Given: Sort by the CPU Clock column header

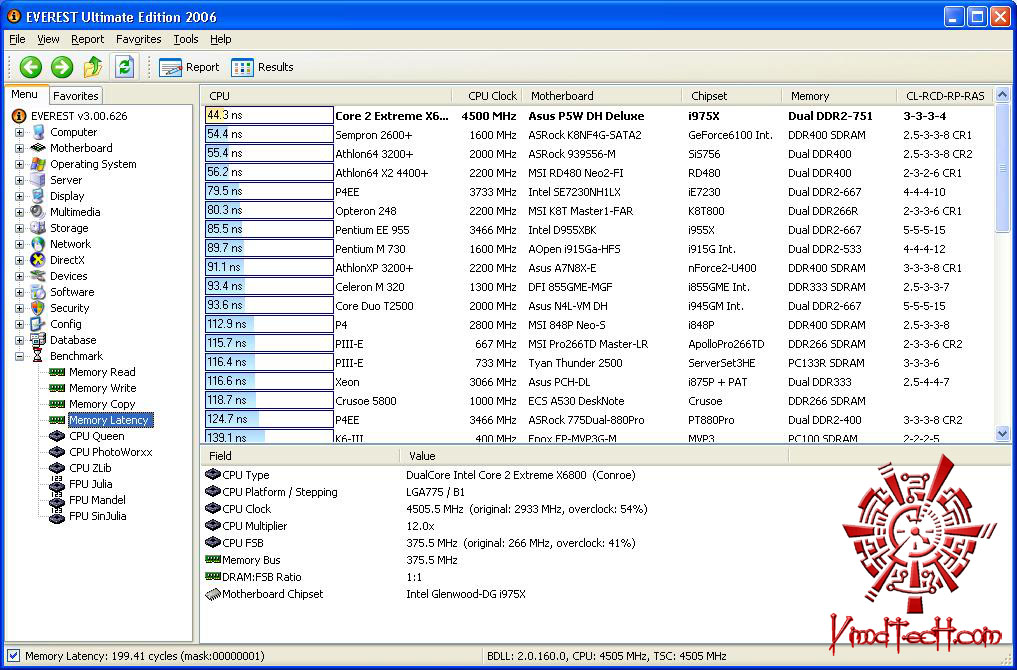Looking at the screenshot, I should click(489, 96).
